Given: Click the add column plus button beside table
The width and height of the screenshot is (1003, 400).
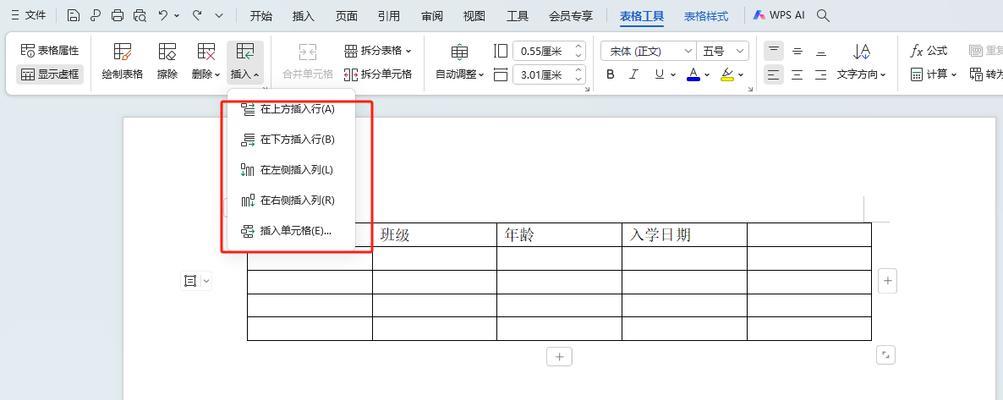Looking at the screenshot, I should pos(887,281).
